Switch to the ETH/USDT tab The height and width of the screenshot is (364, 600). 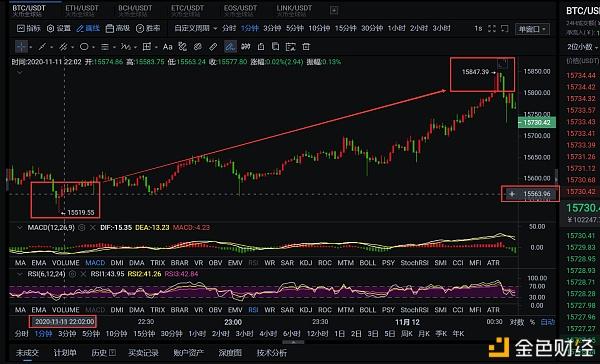point(82,10)
